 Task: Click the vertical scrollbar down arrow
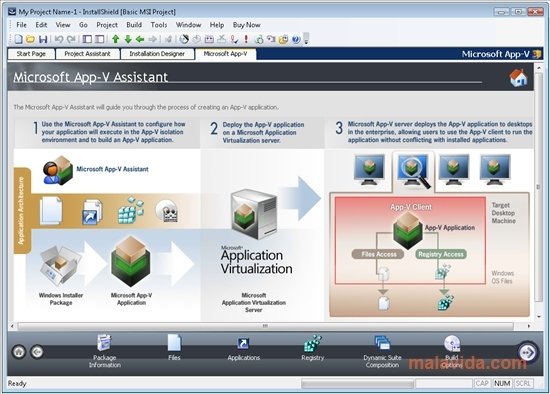click(539, 316)
